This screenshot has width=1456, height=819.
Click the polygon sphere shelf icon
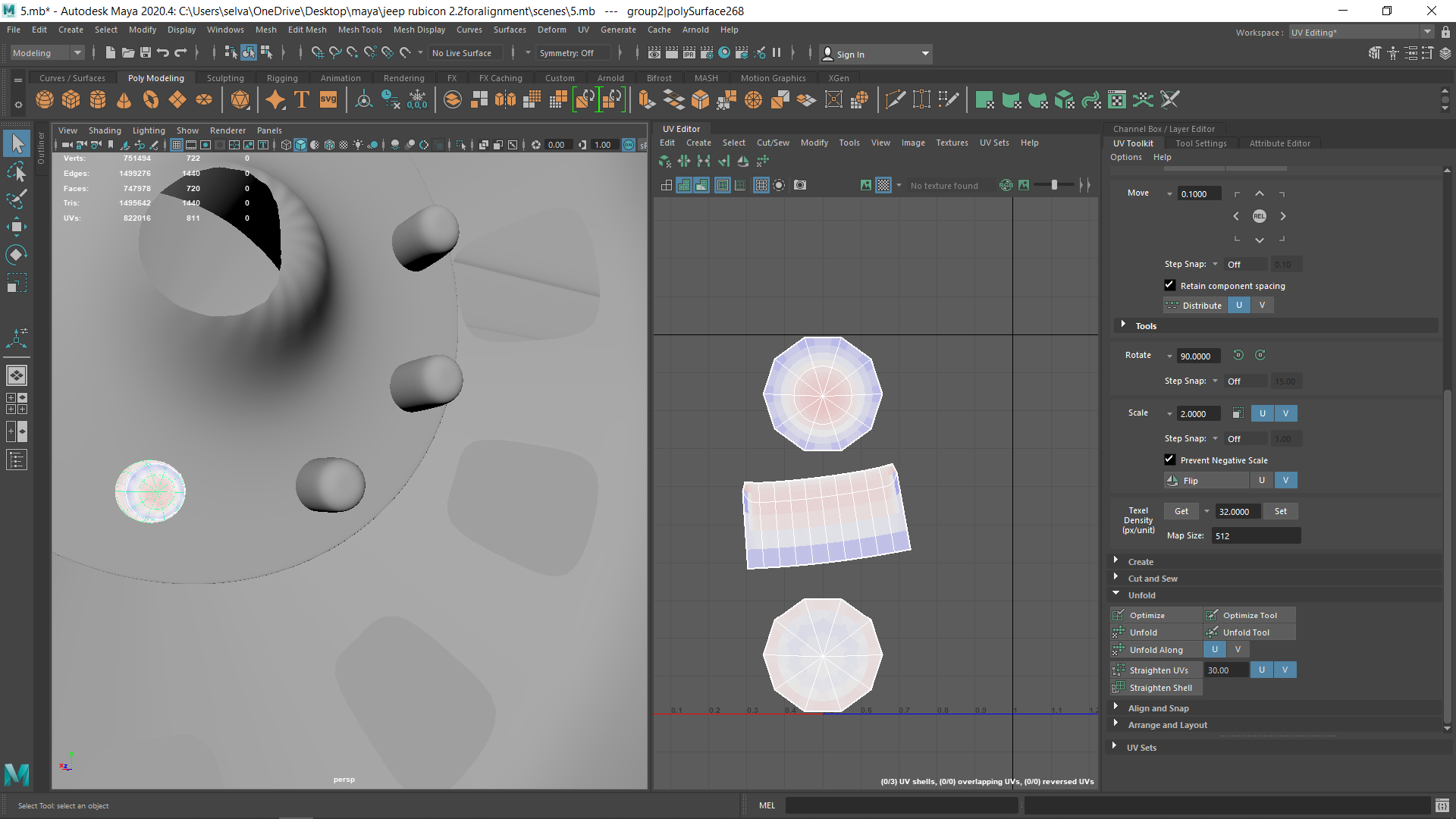click(x=45, y=99)
